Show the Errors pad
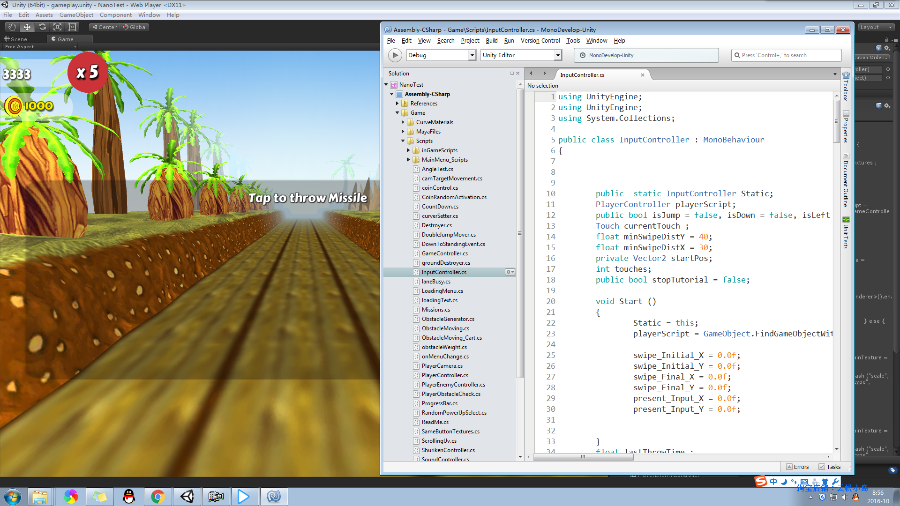Screen dimensions: 900x506 click(797, 467)
